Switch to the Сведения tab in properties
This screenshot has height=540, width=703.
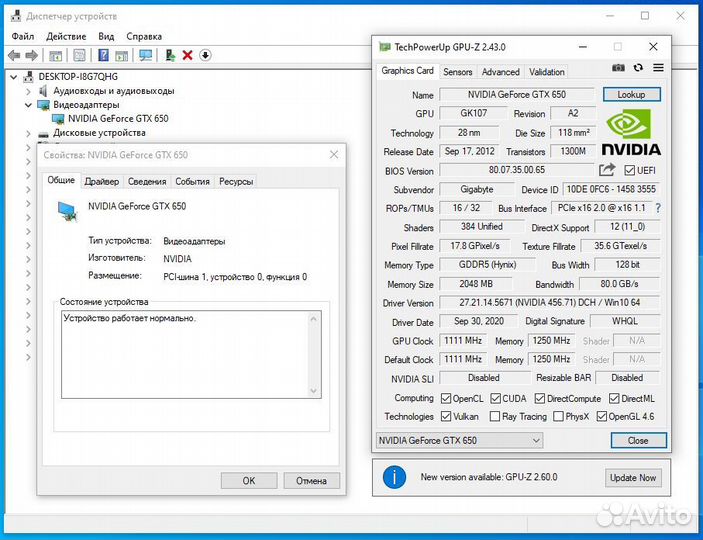(x=147, y=182)
